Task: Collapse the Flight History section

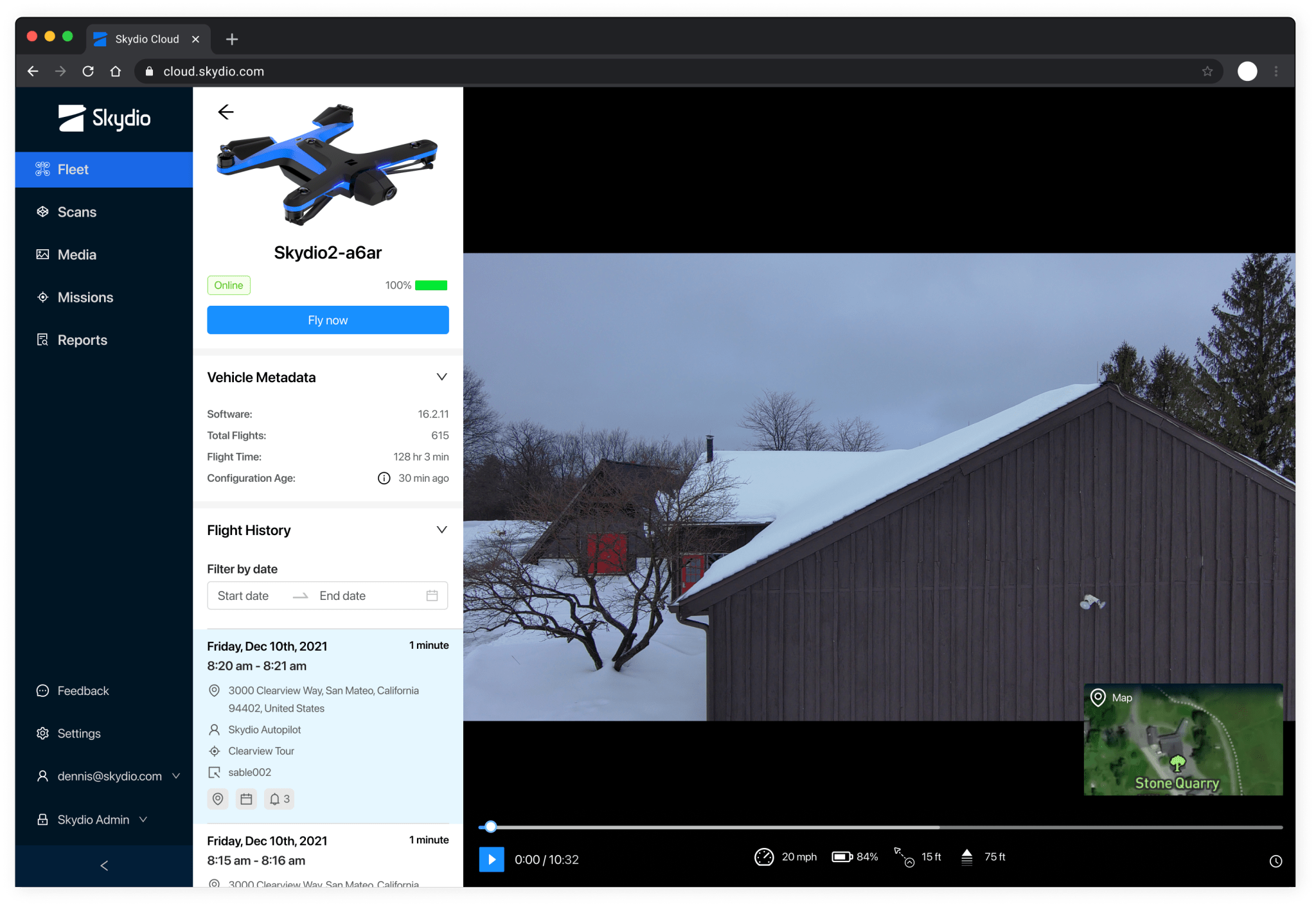Action: coord(441,530)
